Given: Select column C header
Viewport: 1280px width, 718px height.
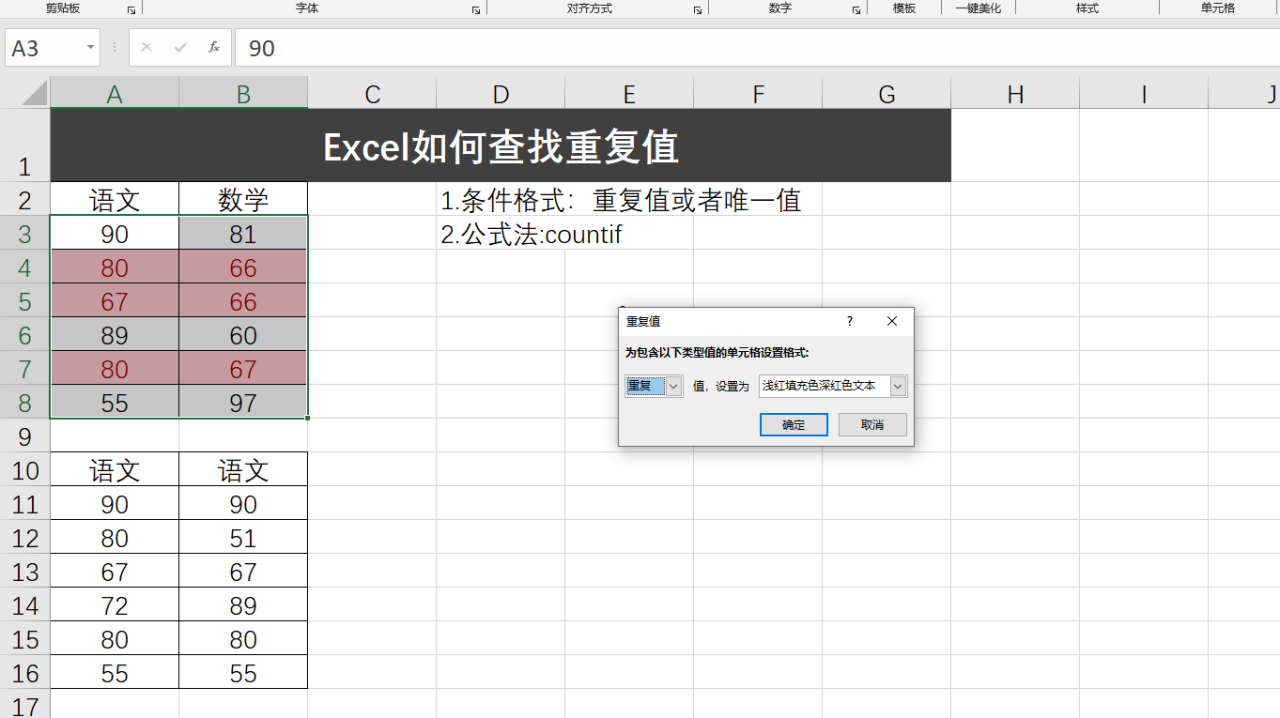Looking at the screenshot, I should coord(372,94).
